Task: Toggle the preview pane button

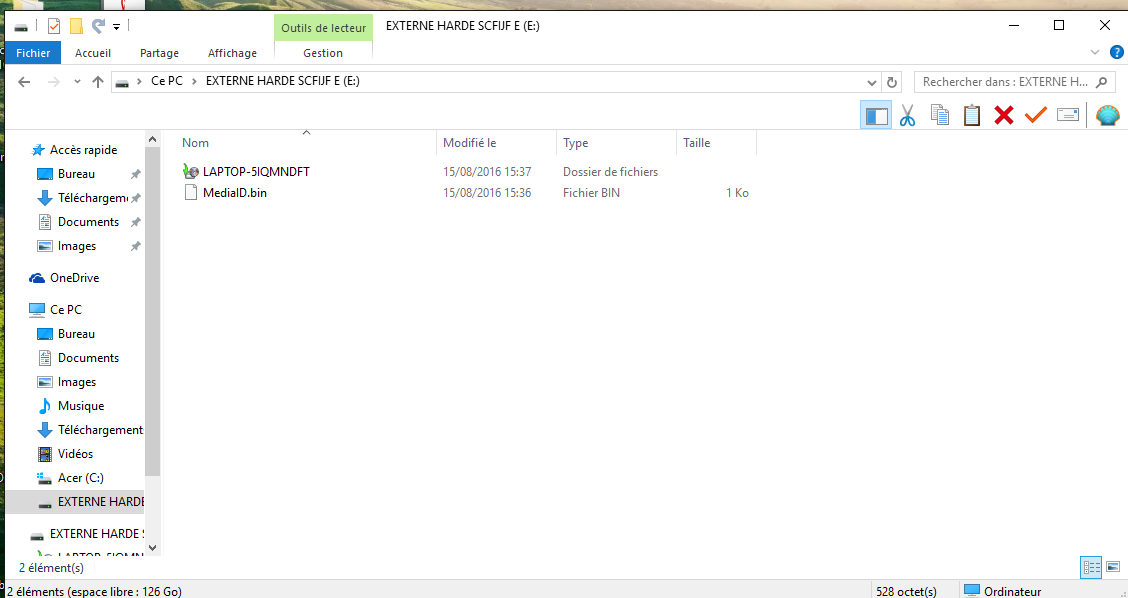Action: pos(876,115)
